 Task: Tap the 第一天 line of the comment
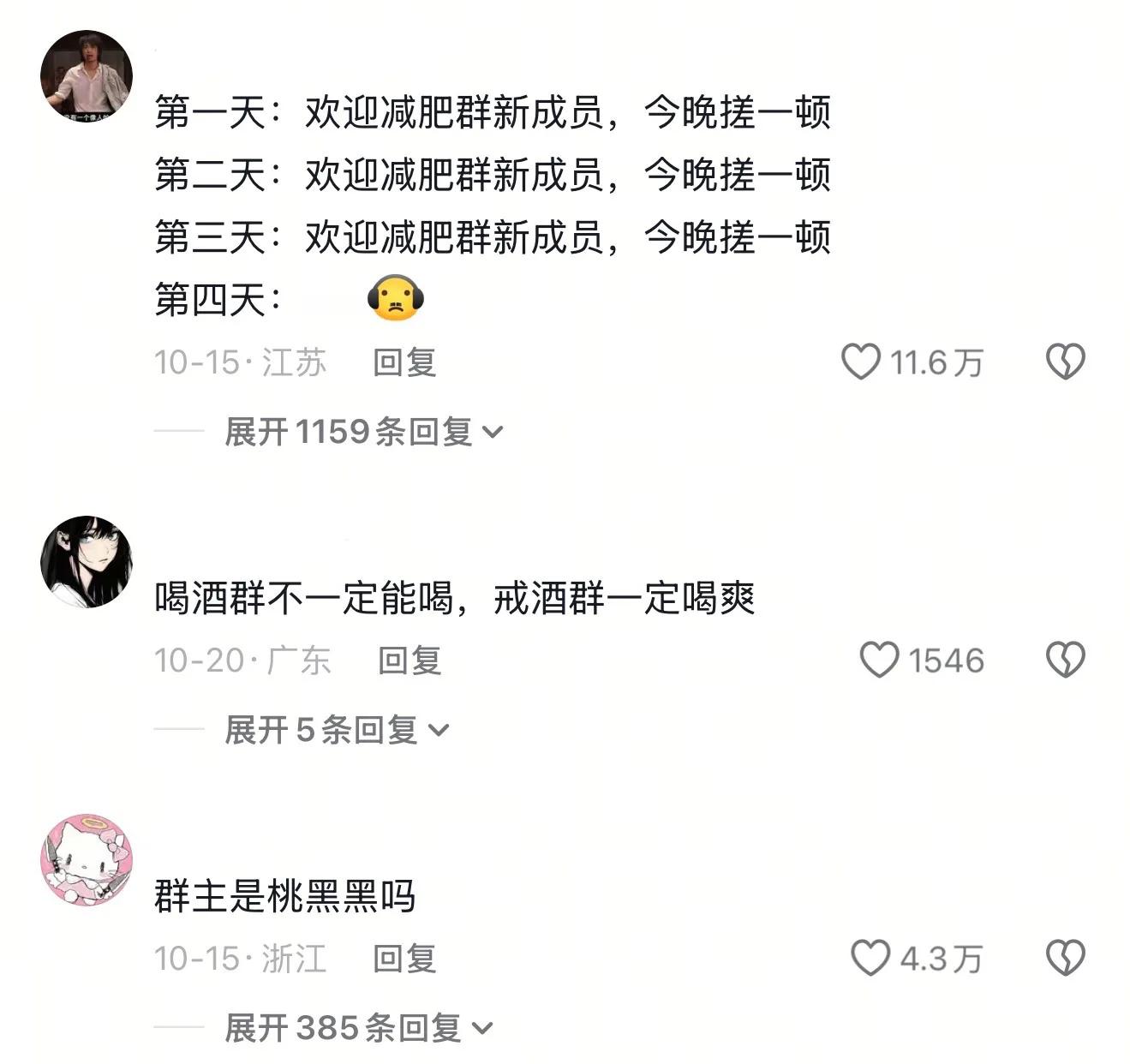click(x=493, y=112)
